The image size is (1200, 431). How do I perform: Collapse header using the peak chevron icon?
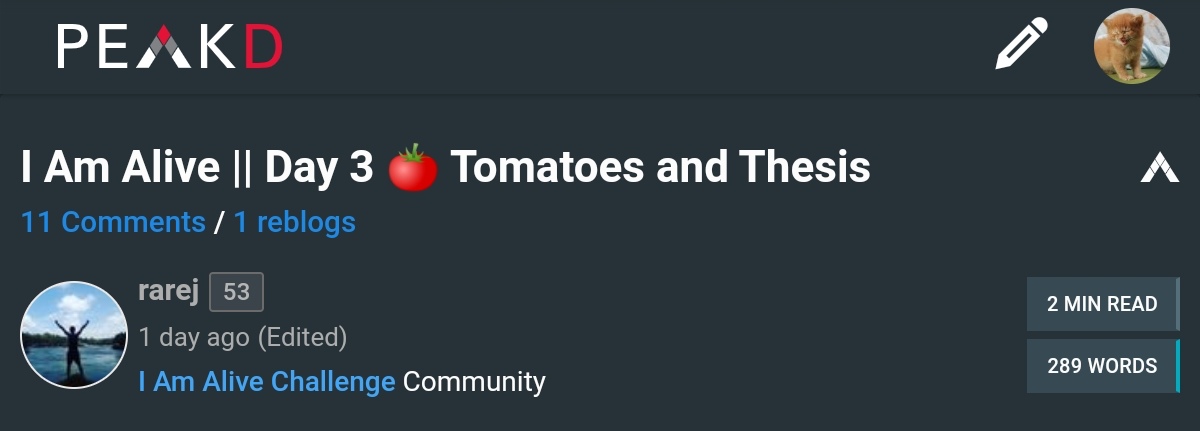(1160, 168)
